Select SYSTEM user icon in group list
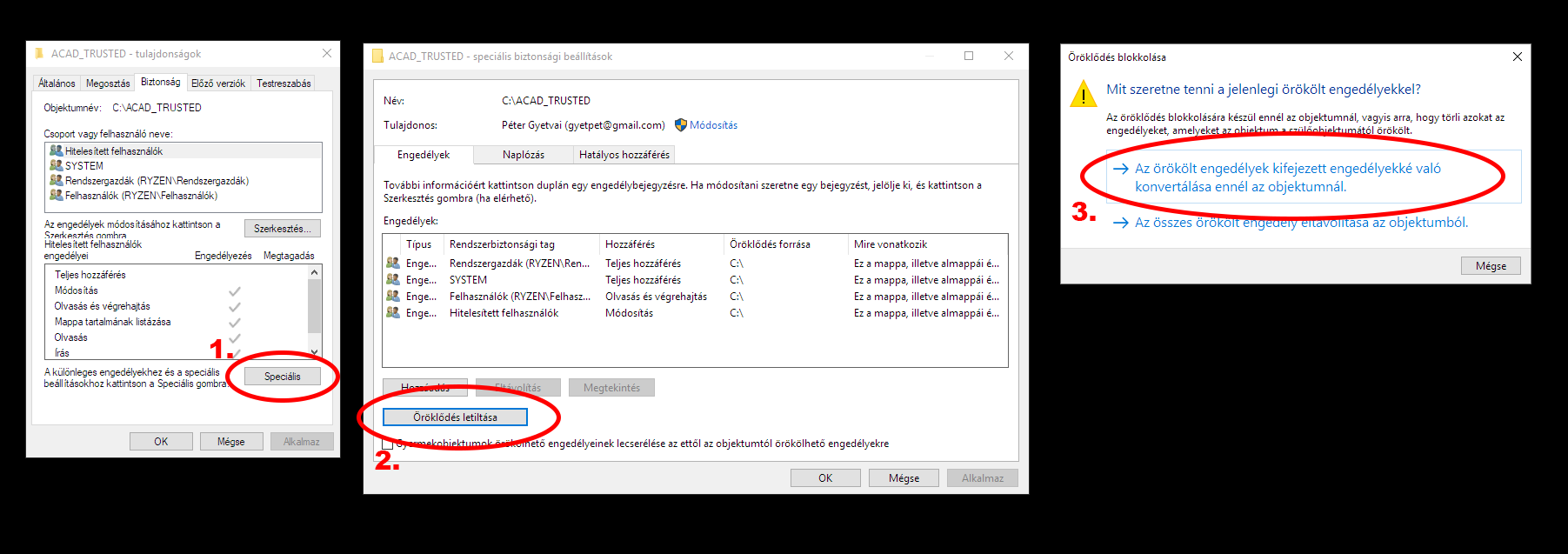1568x554 pixels. pos(56,165)
